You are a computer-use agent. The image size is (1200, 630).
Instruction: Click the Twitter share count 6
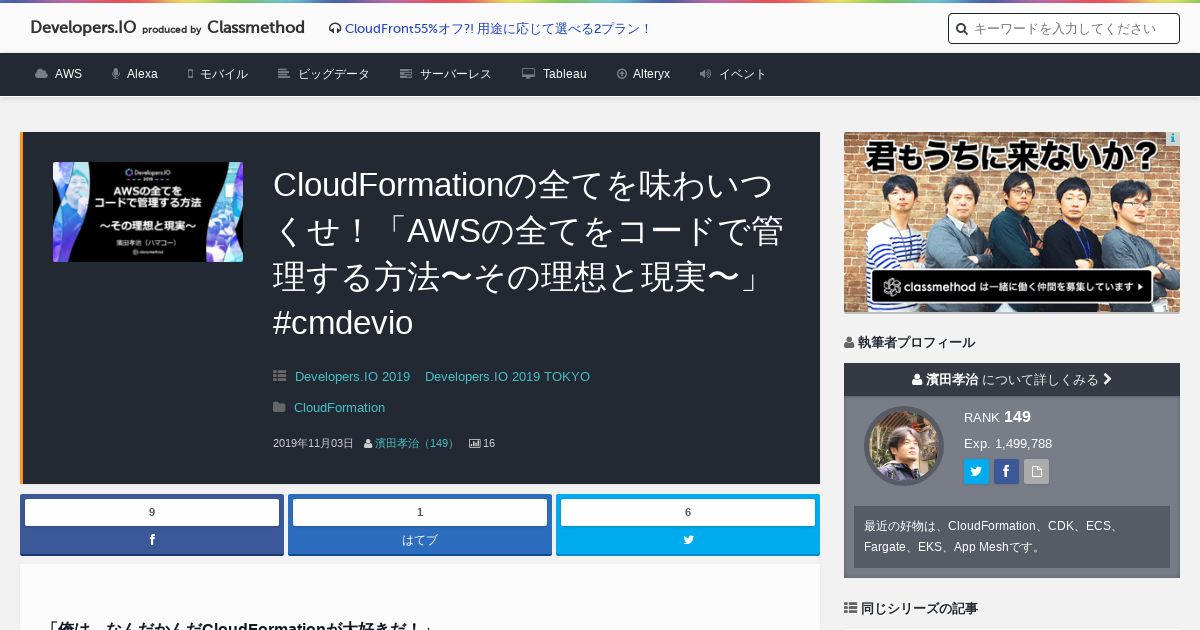coord(688,512)
